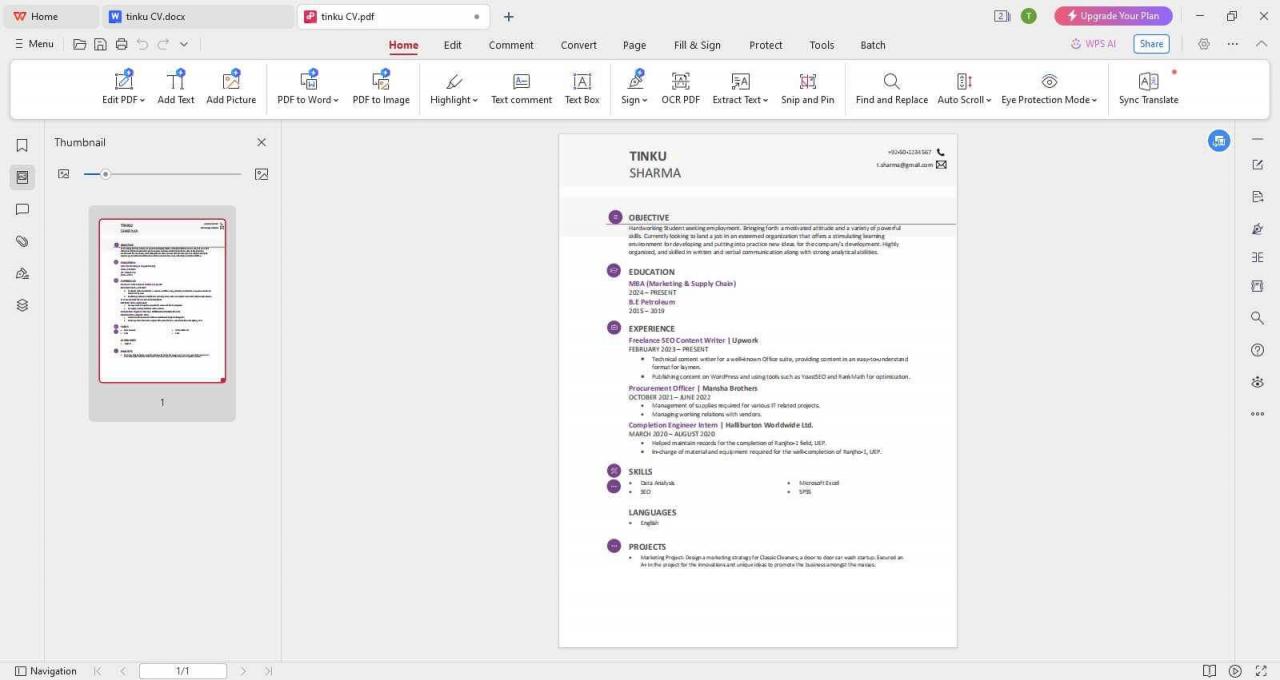1280x680 pixels.
Task: Open the attachments panel in left sidebar
Action: [x=22, y=241]
